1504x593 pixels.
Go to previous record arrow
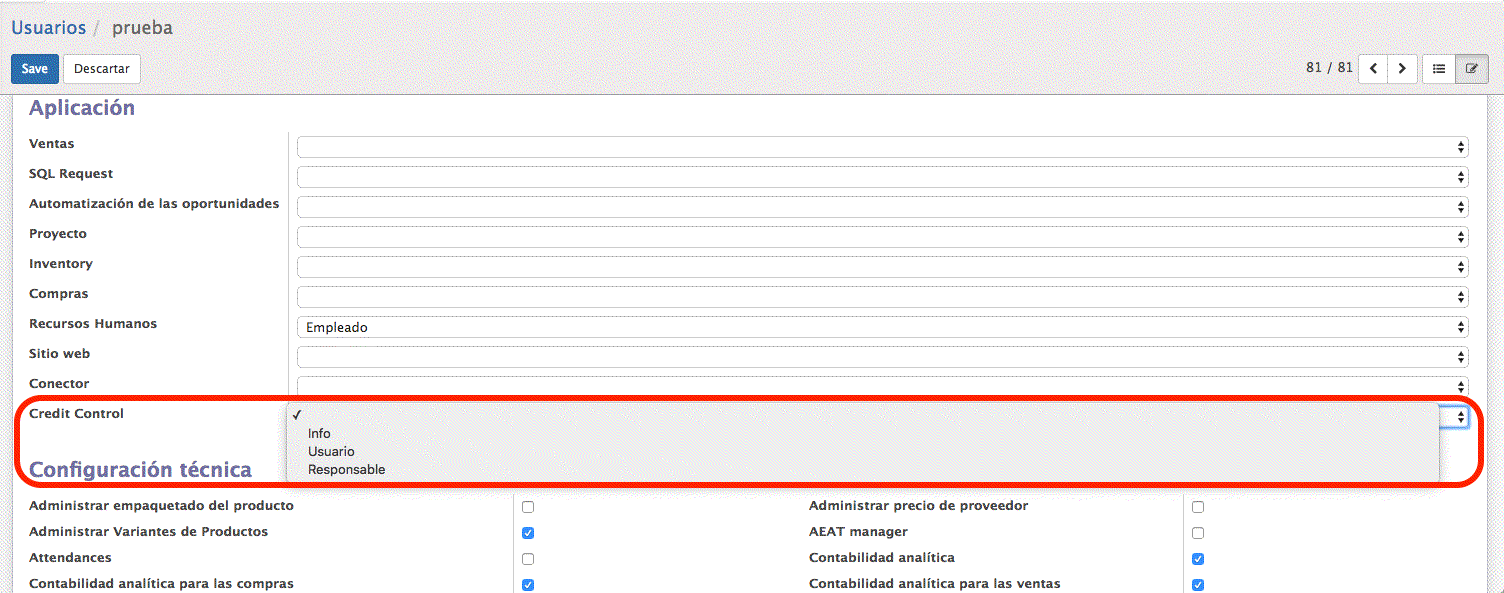pos(1373,69)
